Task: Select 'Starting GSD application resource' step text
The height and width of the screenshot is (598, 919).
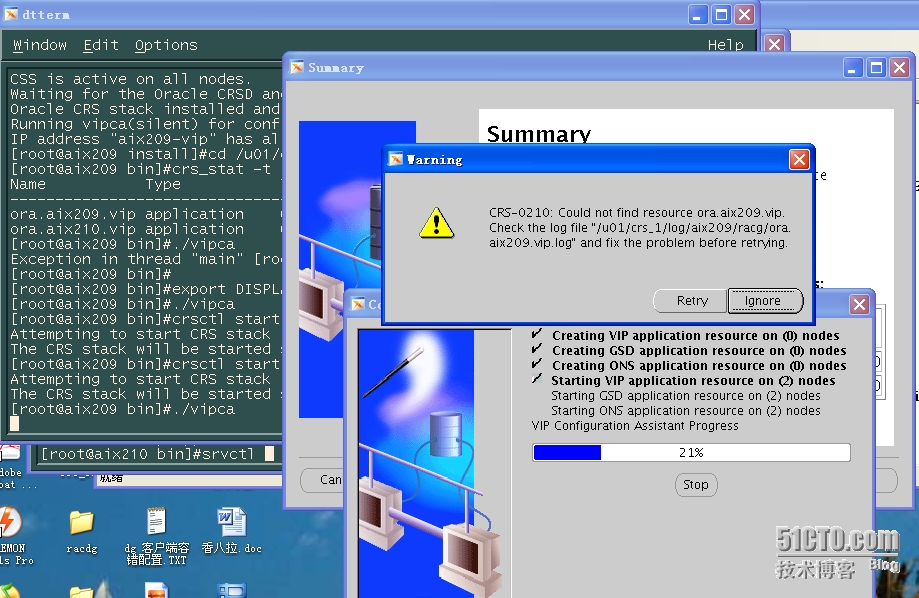Action: pyautogui.click(x=686, y=396)
